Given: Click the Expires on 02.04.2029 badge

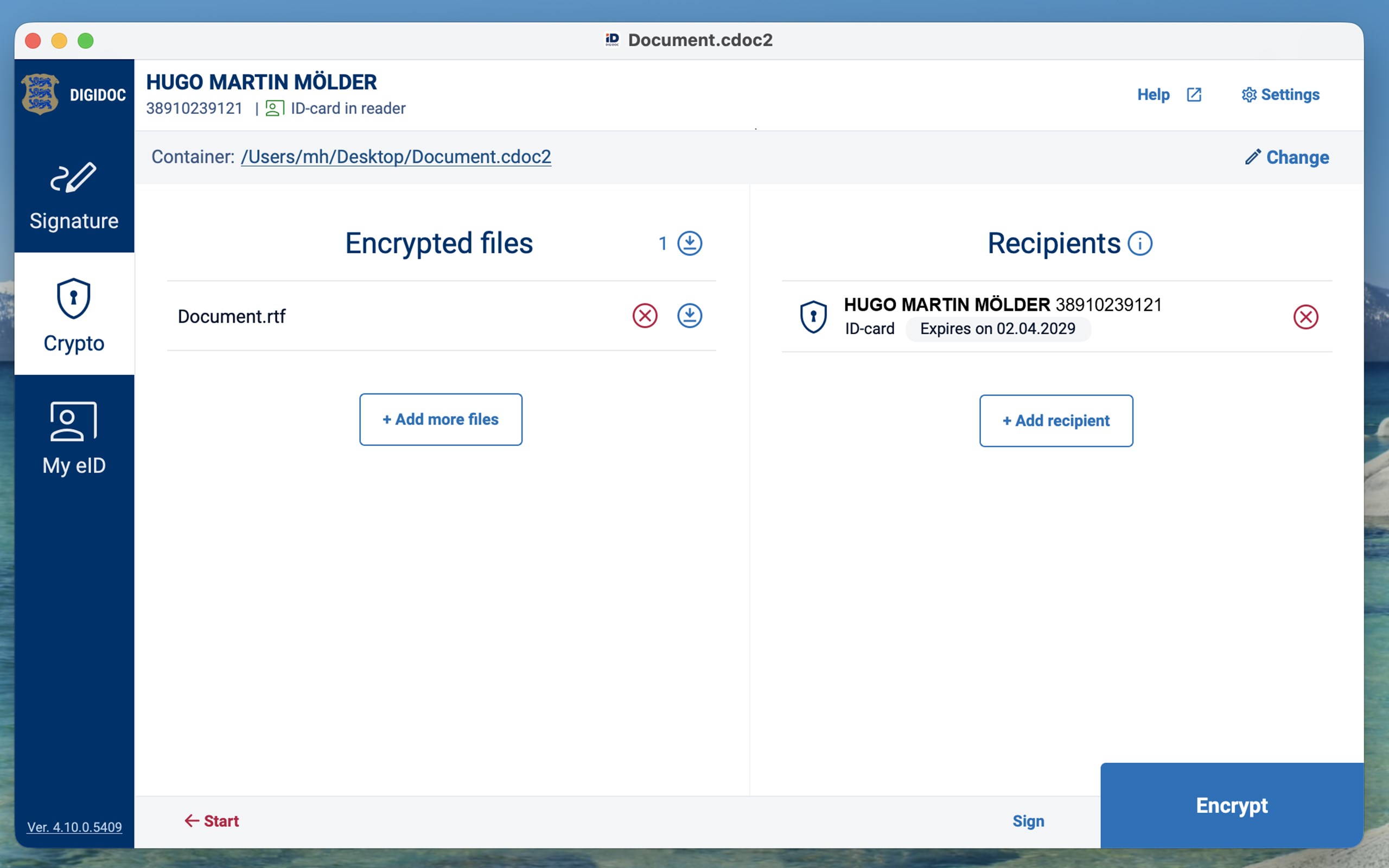Looking at the screenshot, I should 998,329.
